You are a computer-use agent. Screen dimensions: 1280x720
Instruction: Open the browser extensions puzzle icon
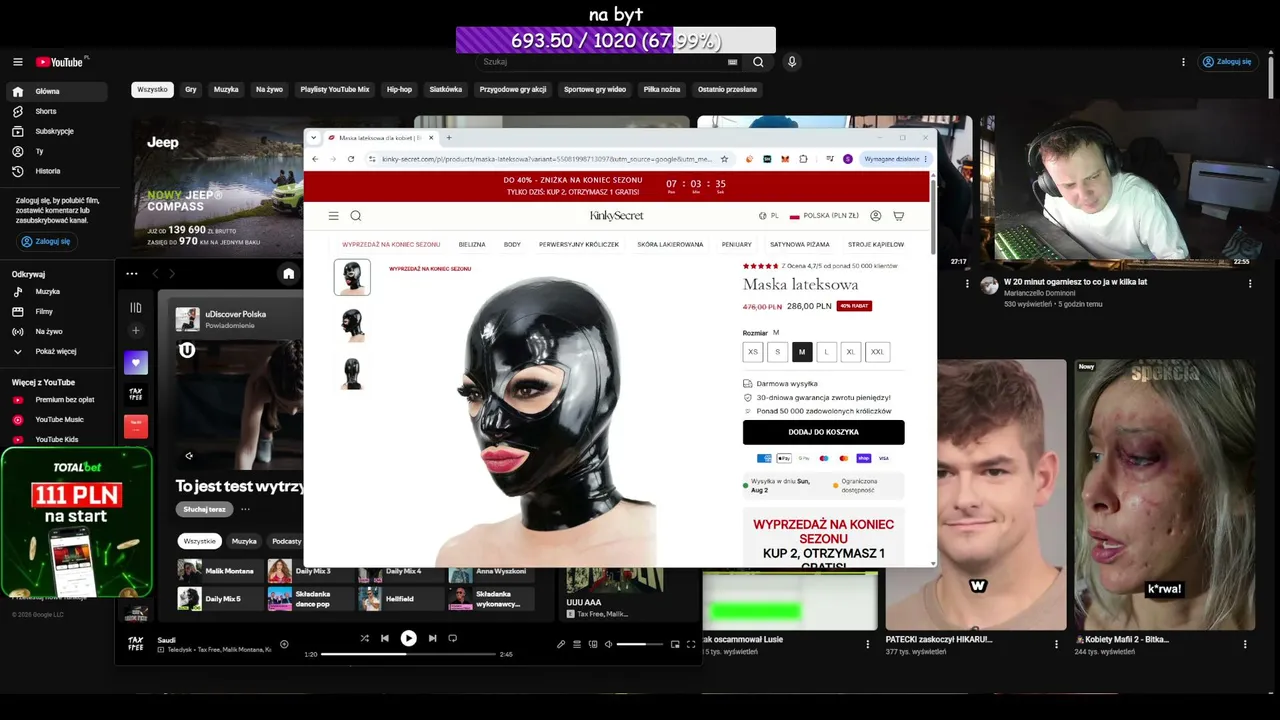pyautogui.click(x=803, y=159)
